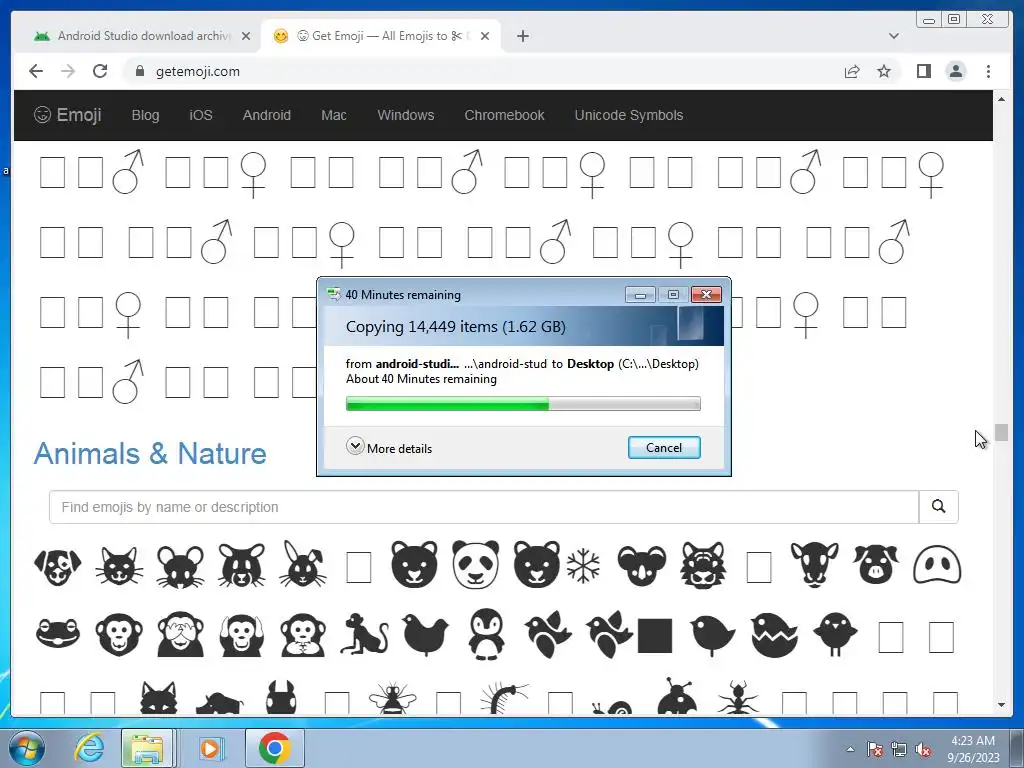Click the ladybug emoji
Screen dimensions: 1024x768
click(x=677, y=697)
